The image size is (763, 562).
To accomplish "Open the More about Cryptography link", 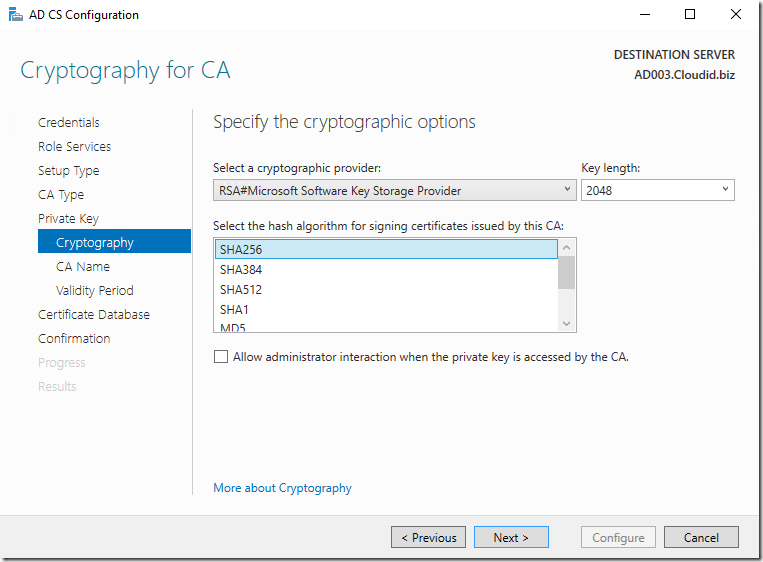I will pos(282,488).
